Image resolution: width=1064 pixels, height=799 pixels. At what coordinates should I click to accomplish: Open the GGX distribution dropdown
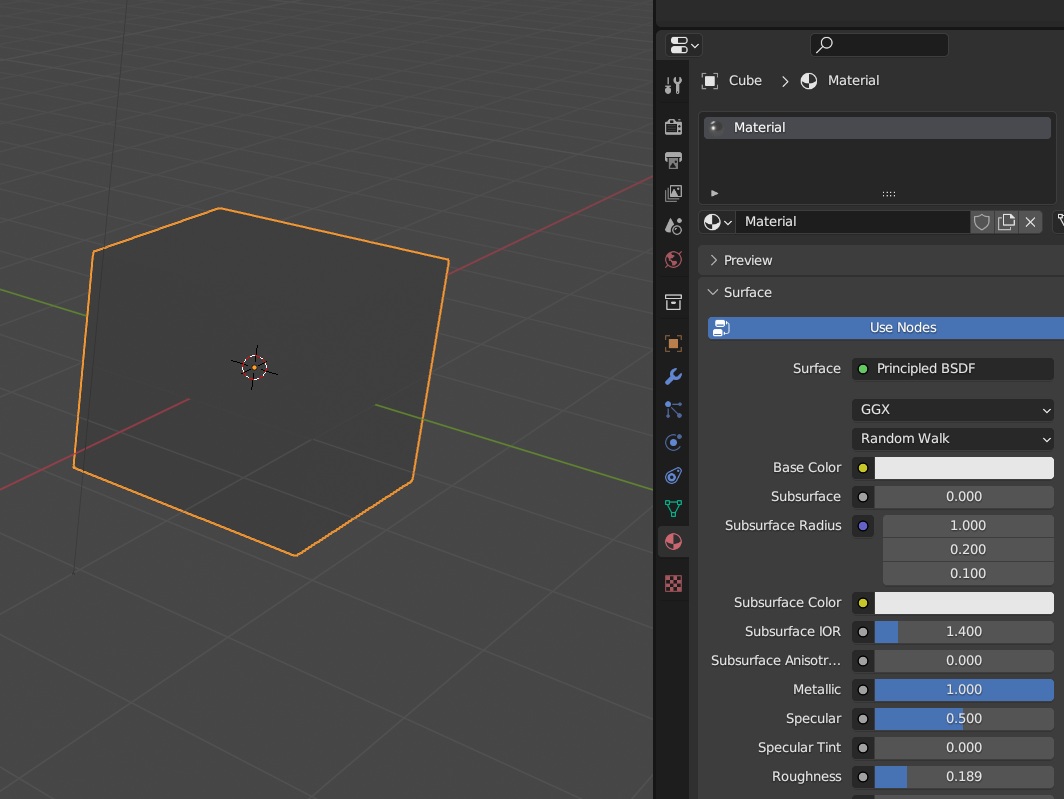point(953,410)
